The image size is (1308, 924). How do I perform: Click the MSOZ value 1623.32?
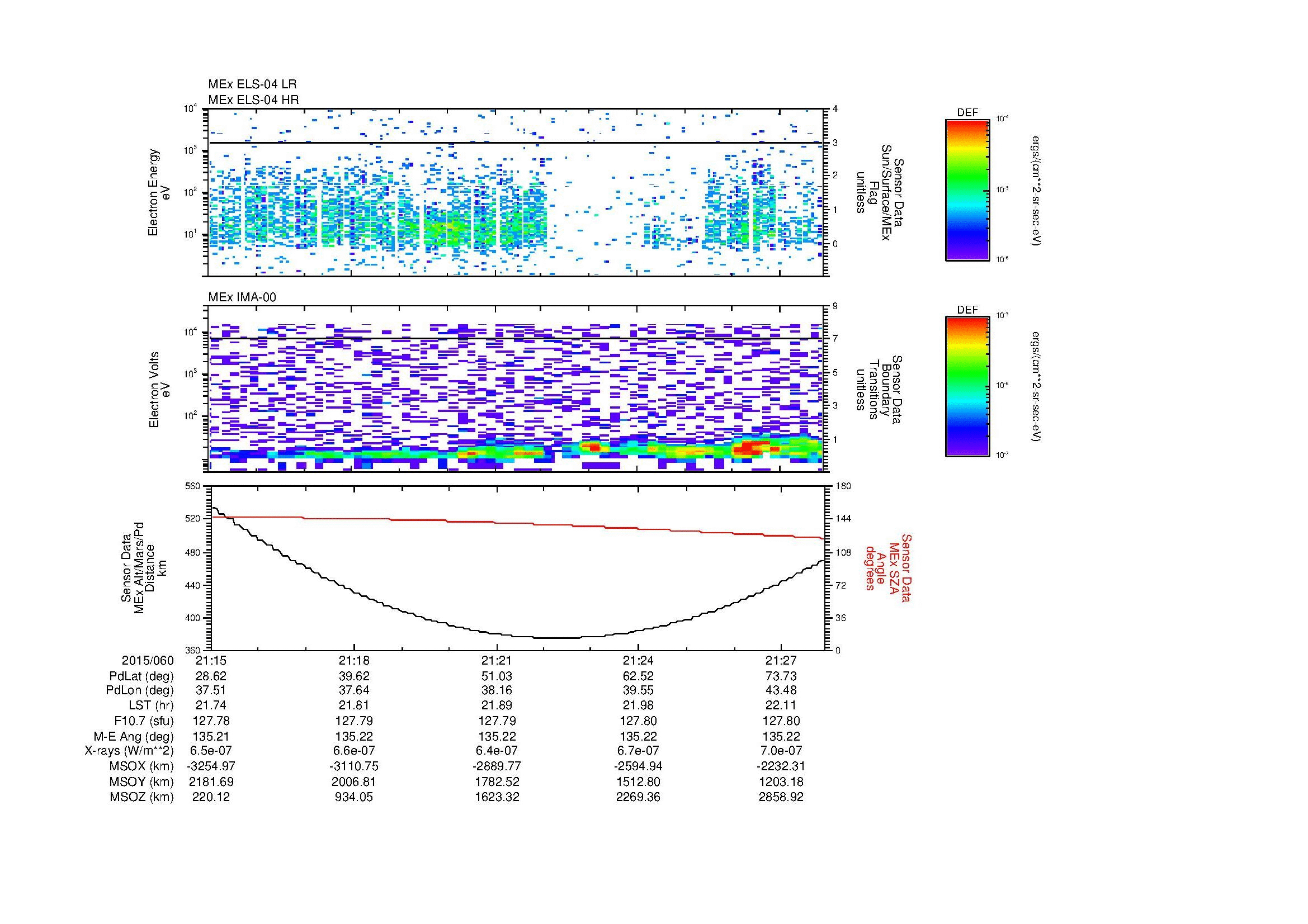(496, 798)
